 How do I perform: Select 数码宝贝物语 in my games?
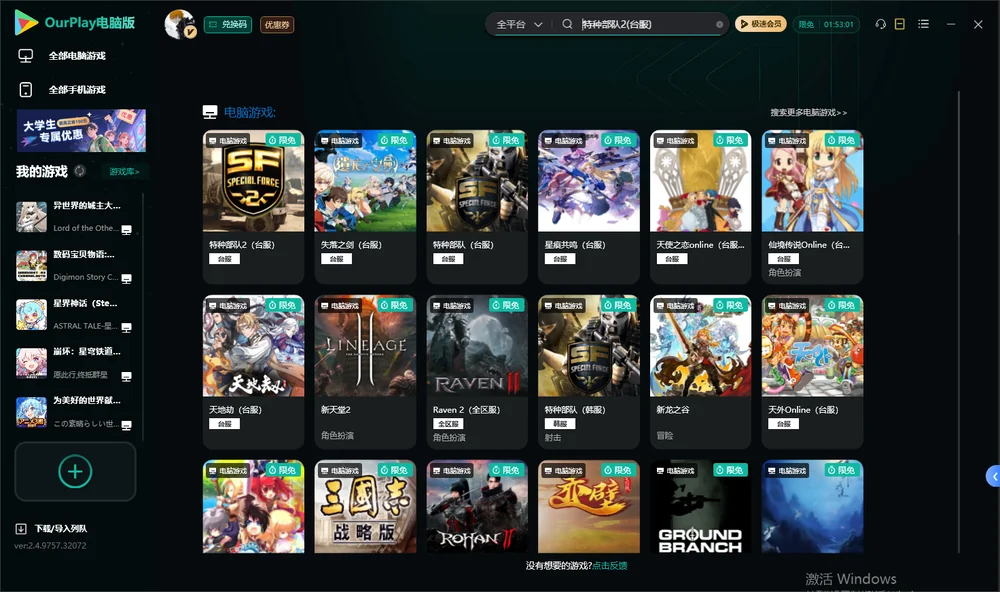(x=75, y=265)
